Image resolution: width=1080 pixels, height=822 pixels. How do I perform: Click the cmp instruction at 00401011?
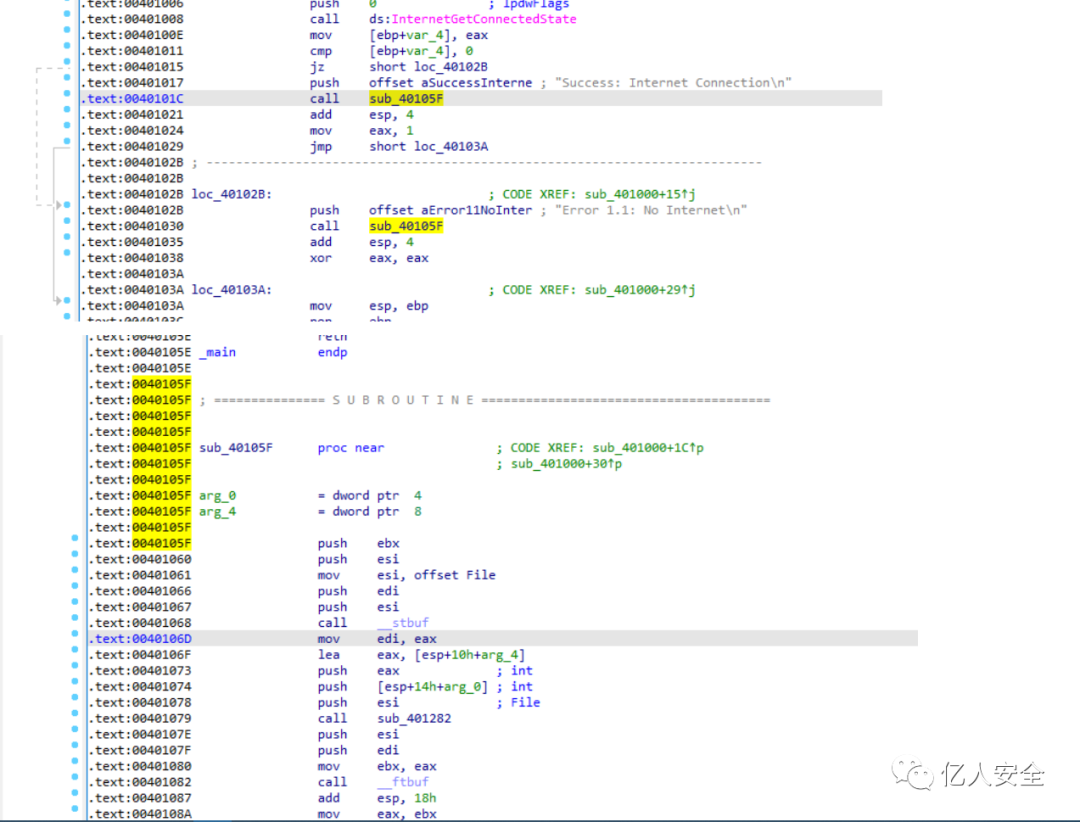point(391,51)
